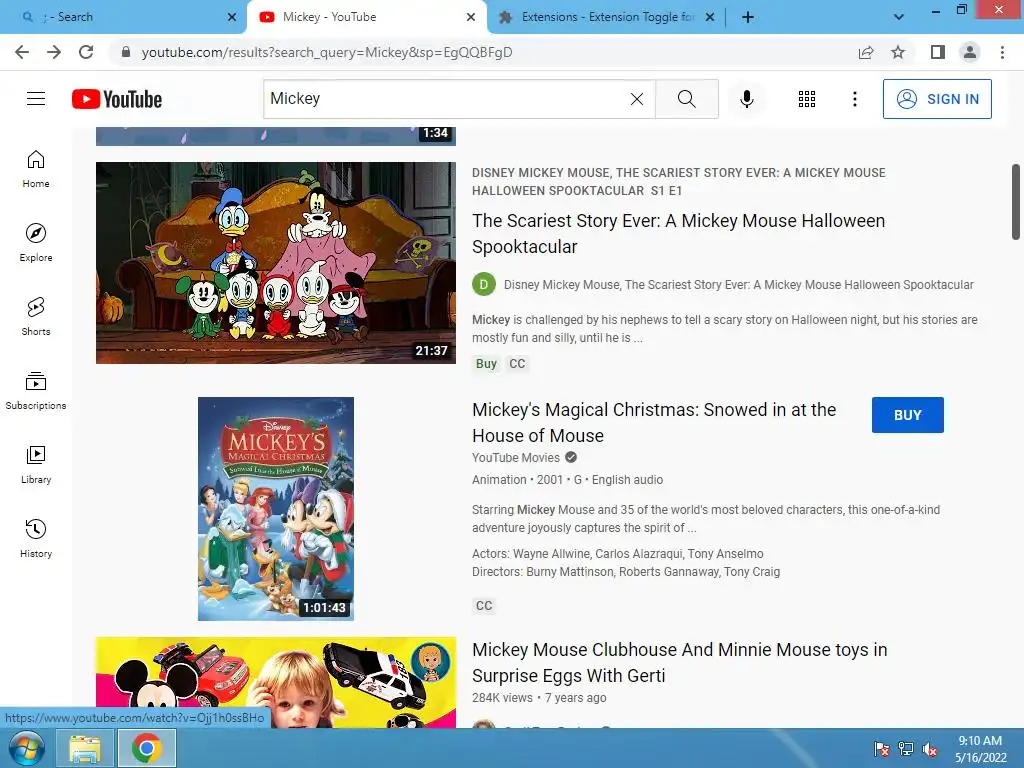Image resolution: width=1024 pixels, height=768 pixels.
Task: Click 'Animation • 2001 • G • English audio'
Action: pos(568,479)
